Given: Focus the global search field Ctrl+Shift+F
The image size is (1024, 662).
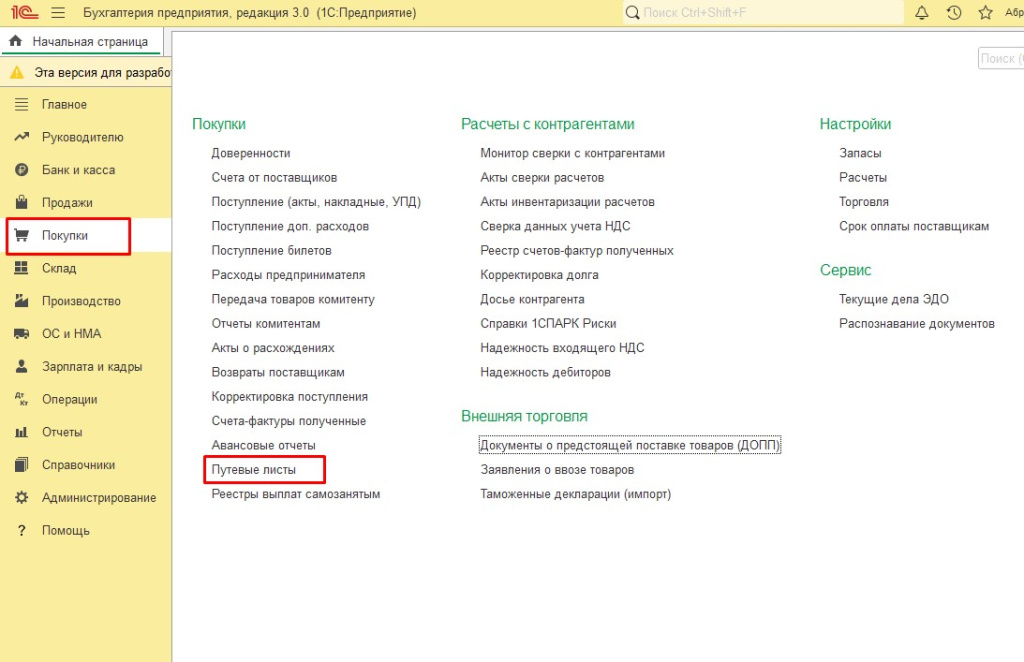Looking at the screenshot, I should (763, 12).
